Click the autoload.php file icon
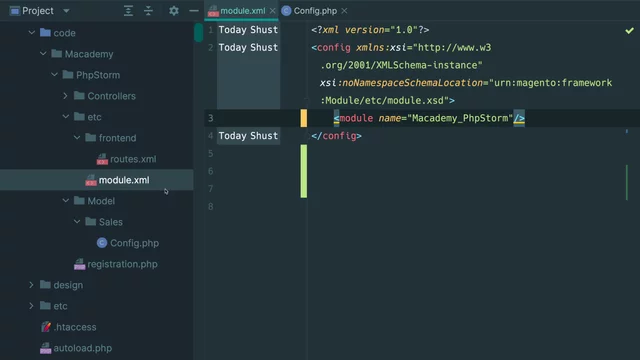This screenshot has width=640, height=360. pyautogui.click(x=46, y=348)
